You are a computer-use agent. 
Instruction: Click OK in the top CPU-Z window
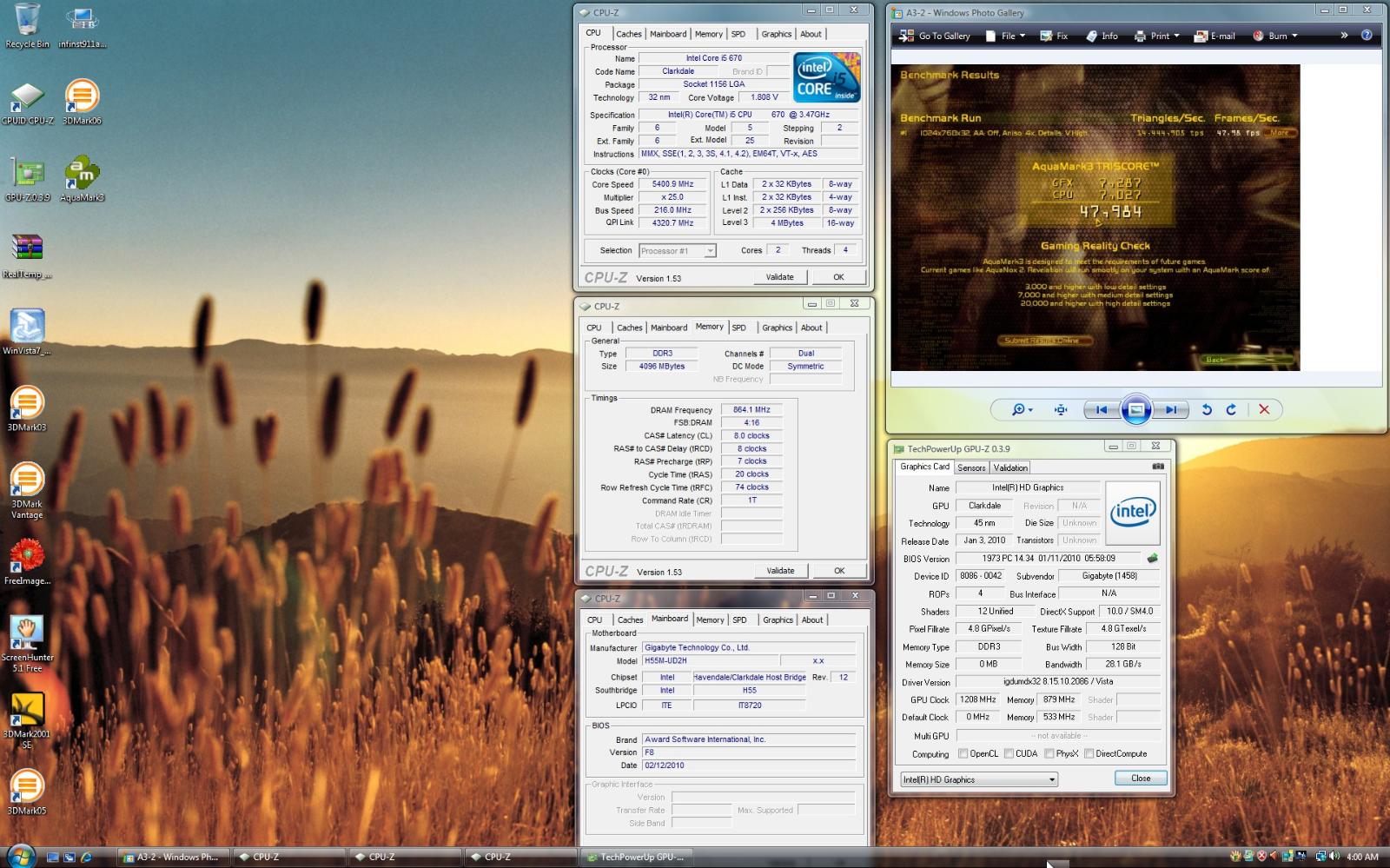click(x=838, y=277)
